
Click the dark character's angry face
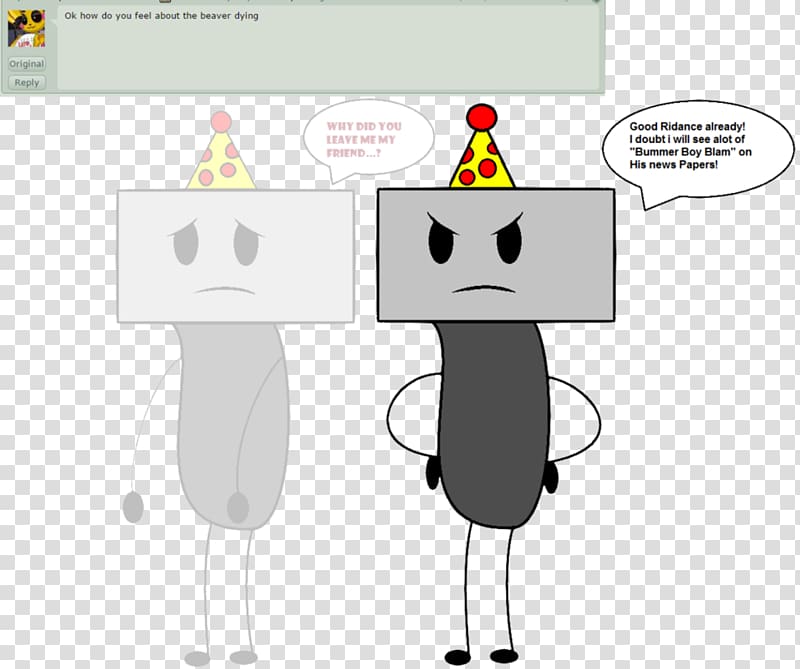pyautogui.click(x=496, y=255)
